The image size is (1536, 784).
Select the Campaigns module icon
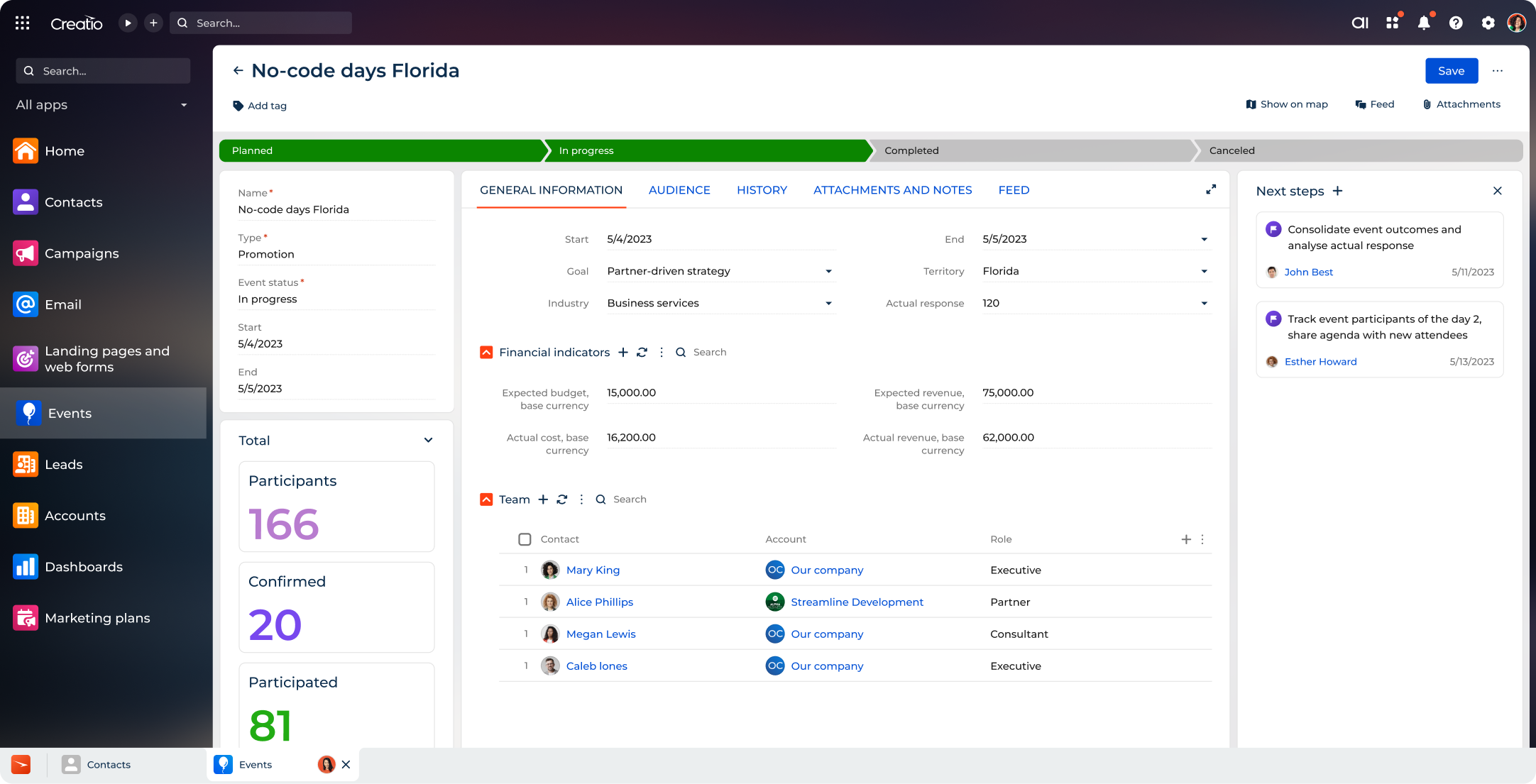pos(26,253)
